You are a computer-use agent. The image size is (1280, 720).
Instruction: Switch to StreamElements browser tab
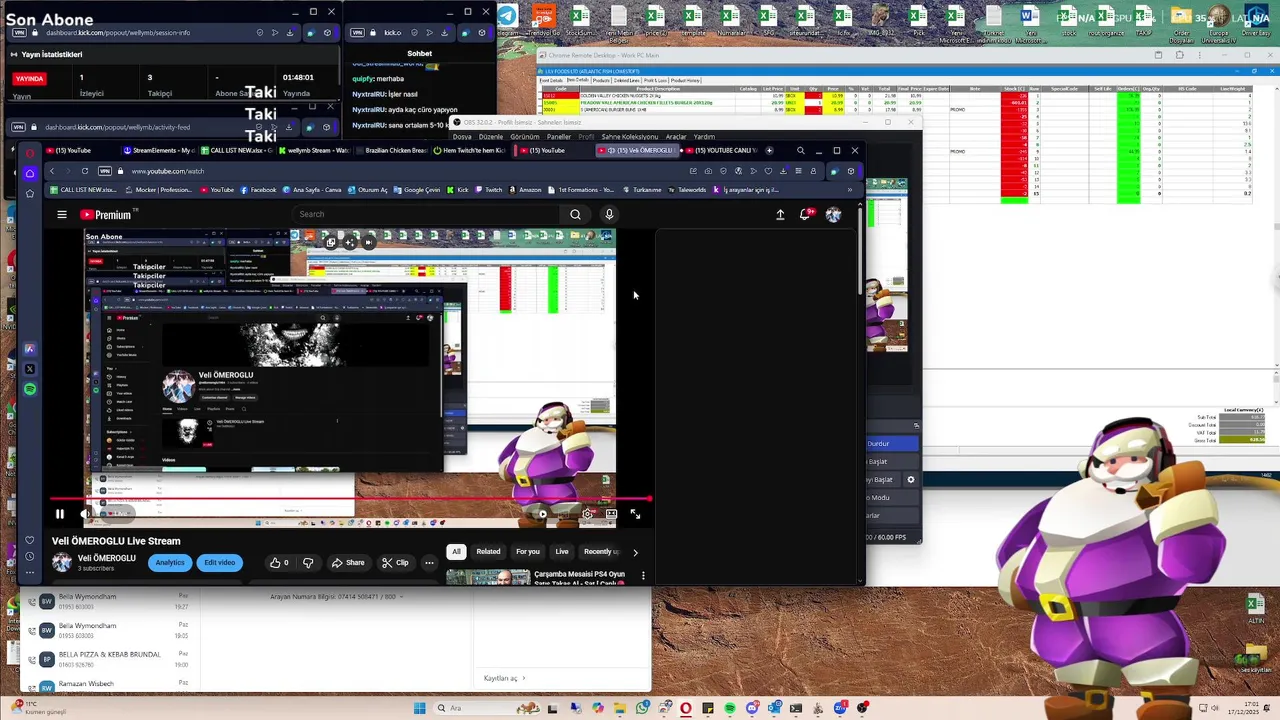click(160, 150)
